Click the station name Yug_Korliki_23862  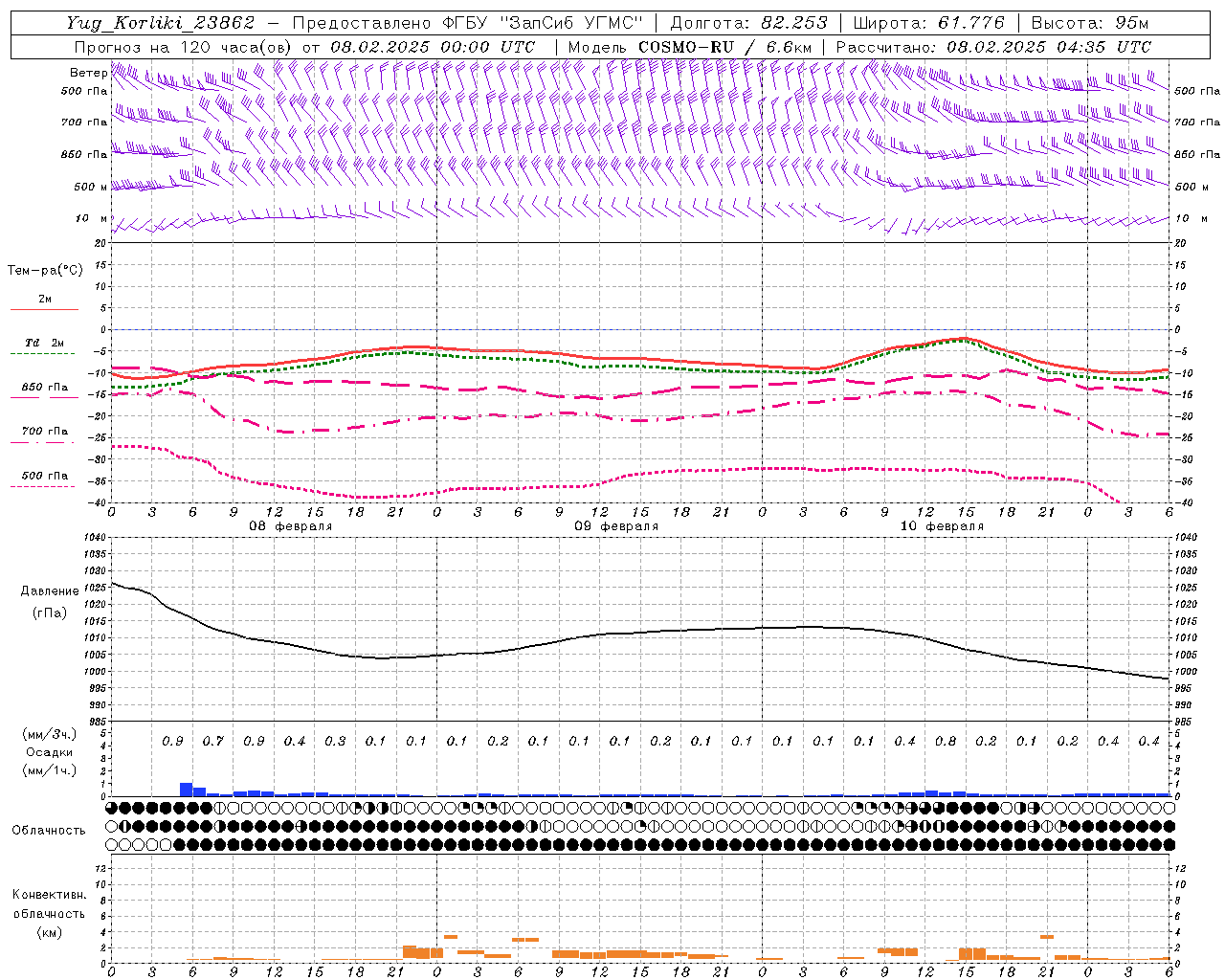161,23
